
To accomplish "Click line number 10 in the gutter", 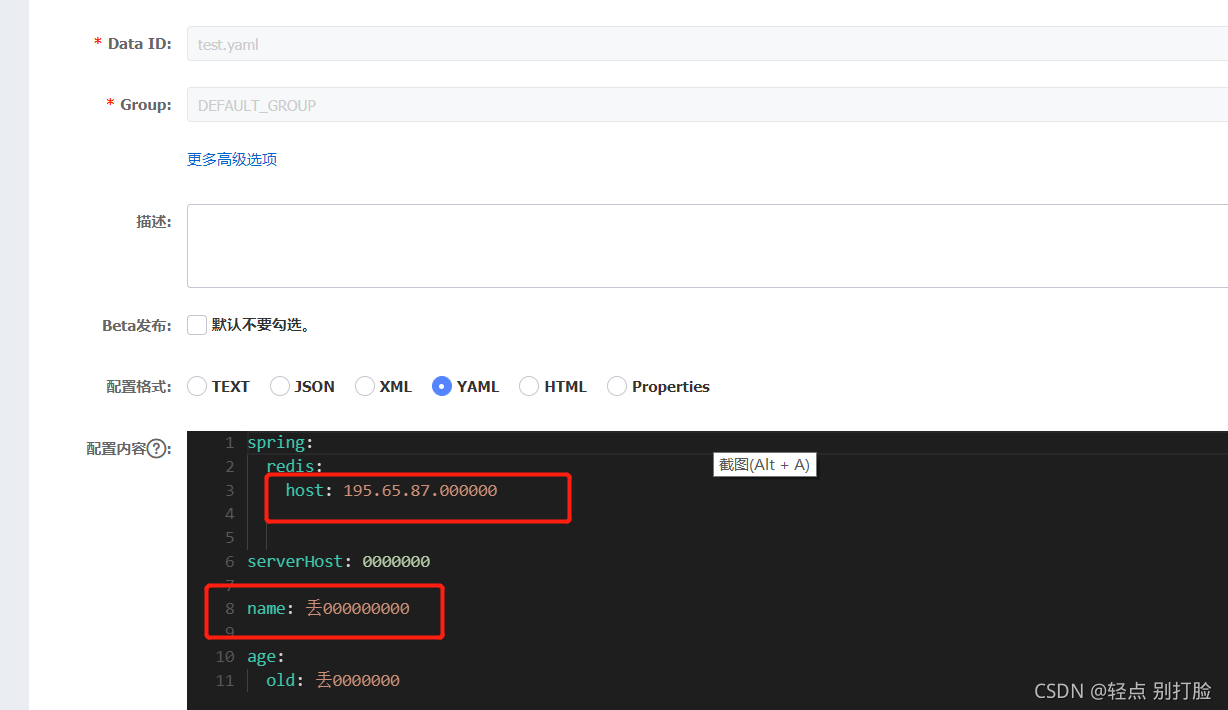I will coord(225,656).
